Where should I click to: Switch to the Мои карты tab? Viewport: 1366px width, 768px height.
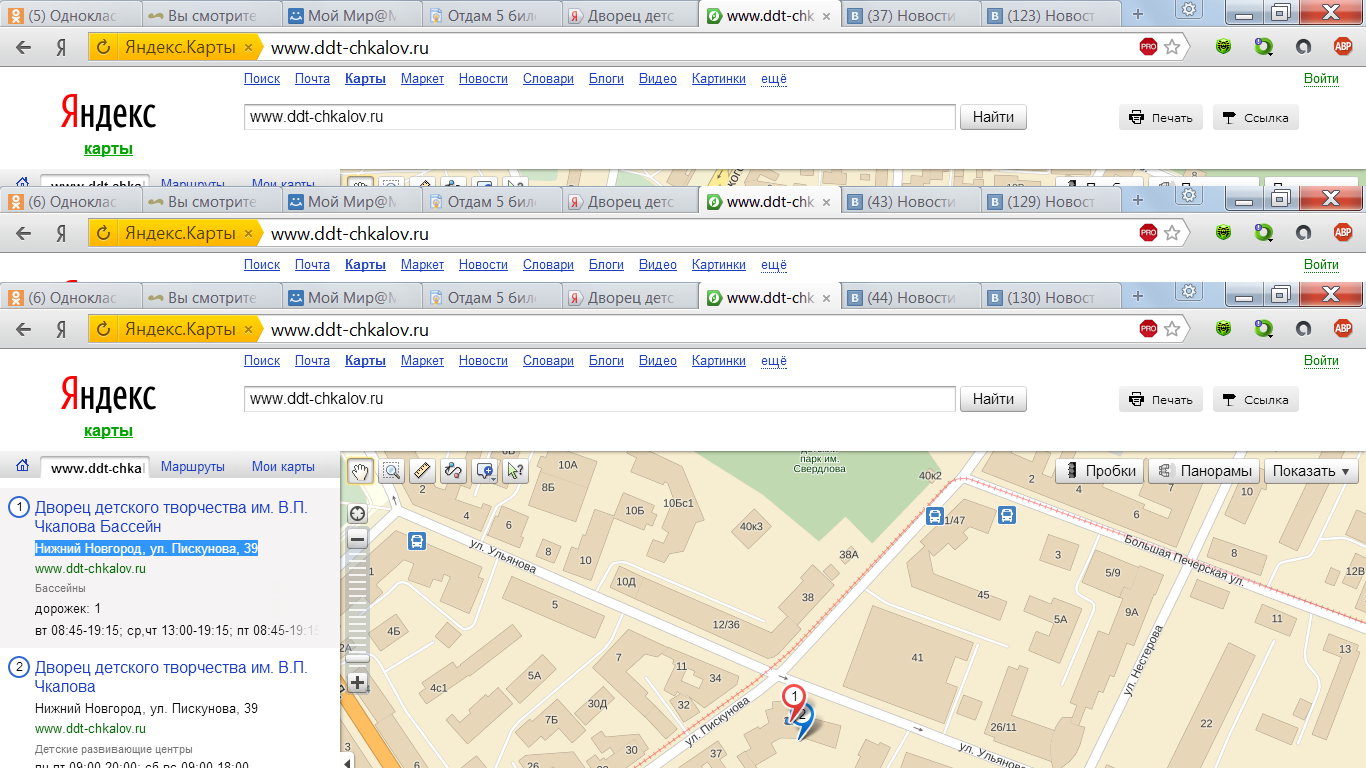[x=283, y=466]
